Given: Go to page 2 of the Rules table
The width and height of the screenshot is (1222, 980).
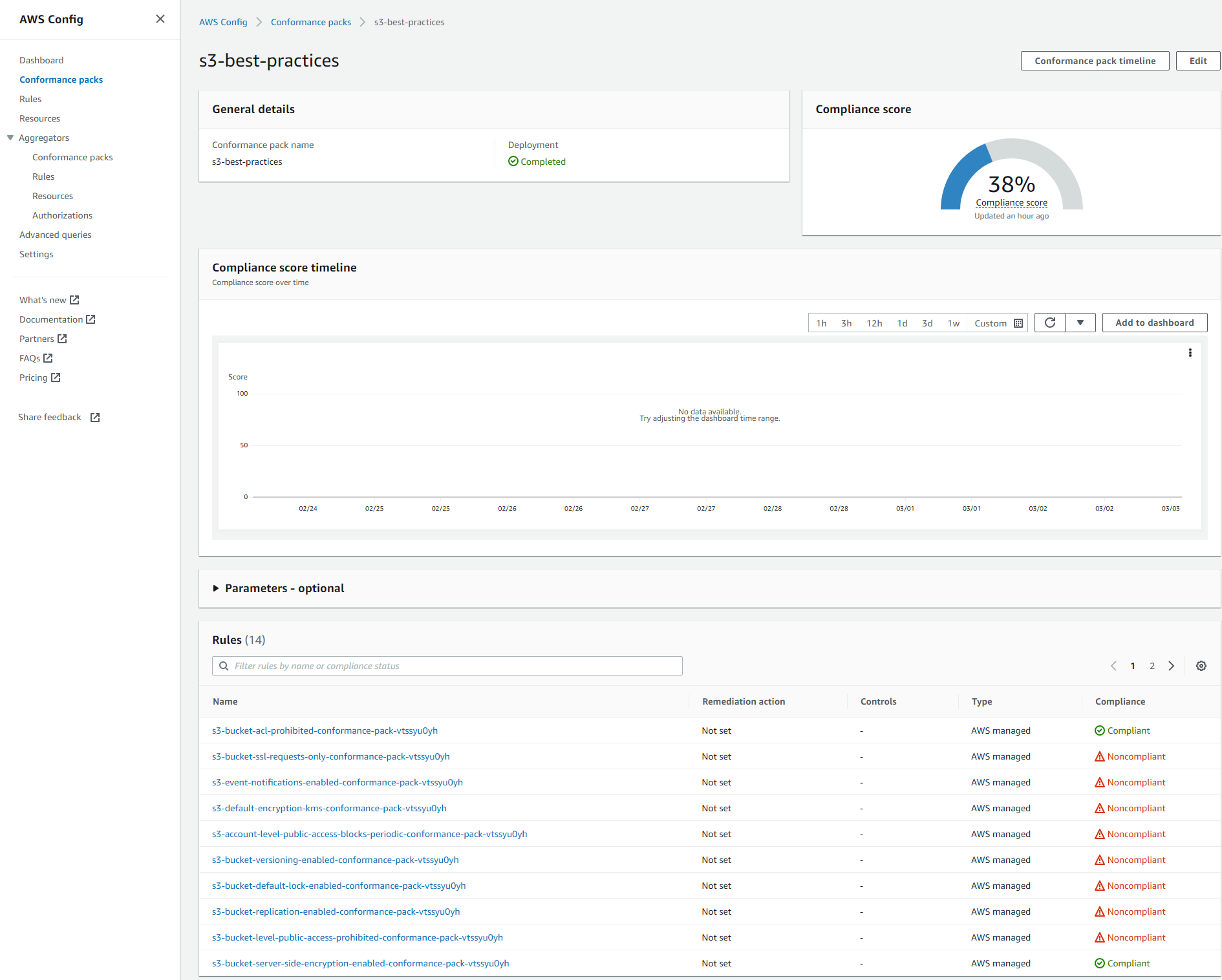Looking at the screenshot, I should (x=1152, y=665).
